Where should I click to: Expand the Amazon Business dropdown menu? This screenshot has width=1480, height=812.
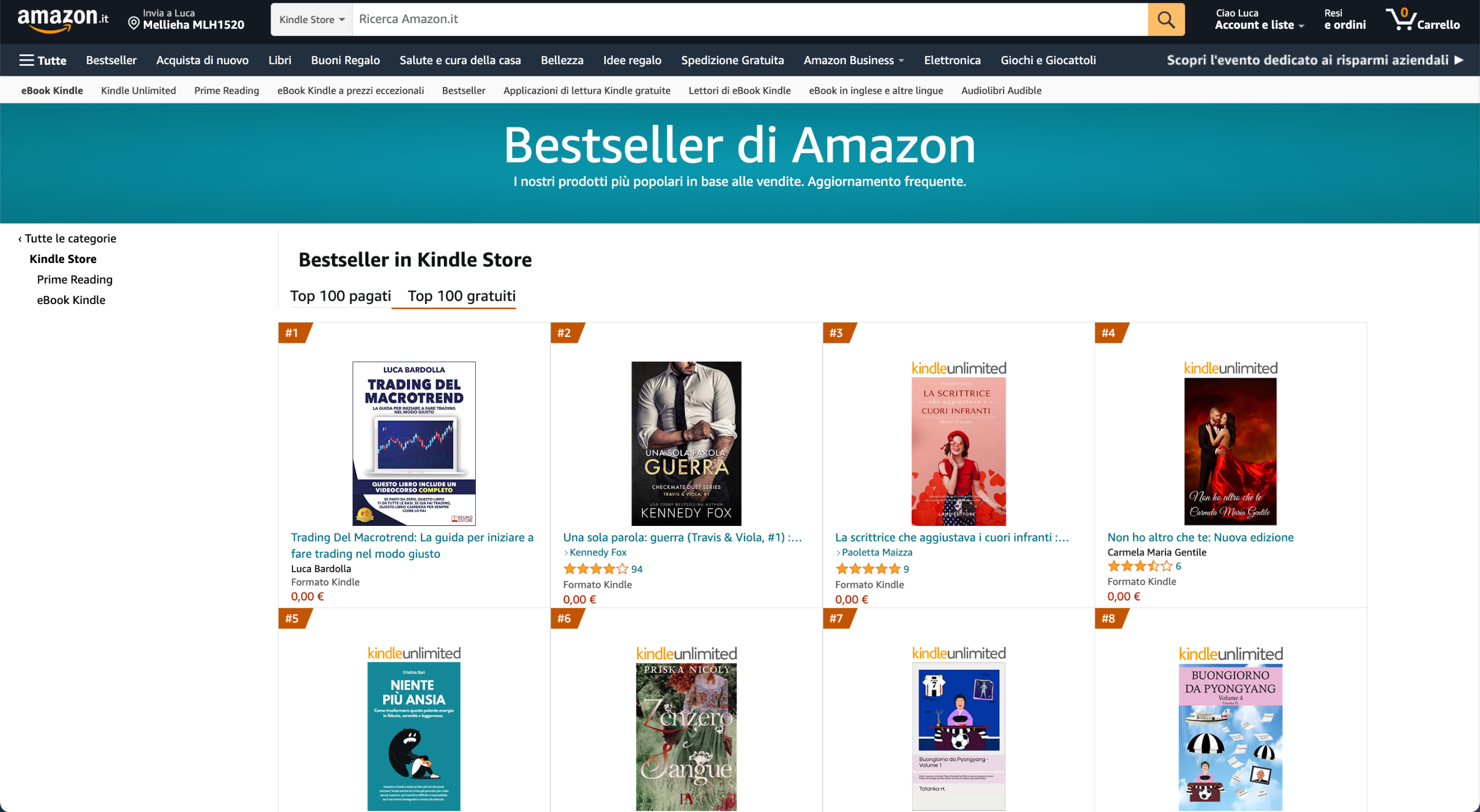point(853,60)
